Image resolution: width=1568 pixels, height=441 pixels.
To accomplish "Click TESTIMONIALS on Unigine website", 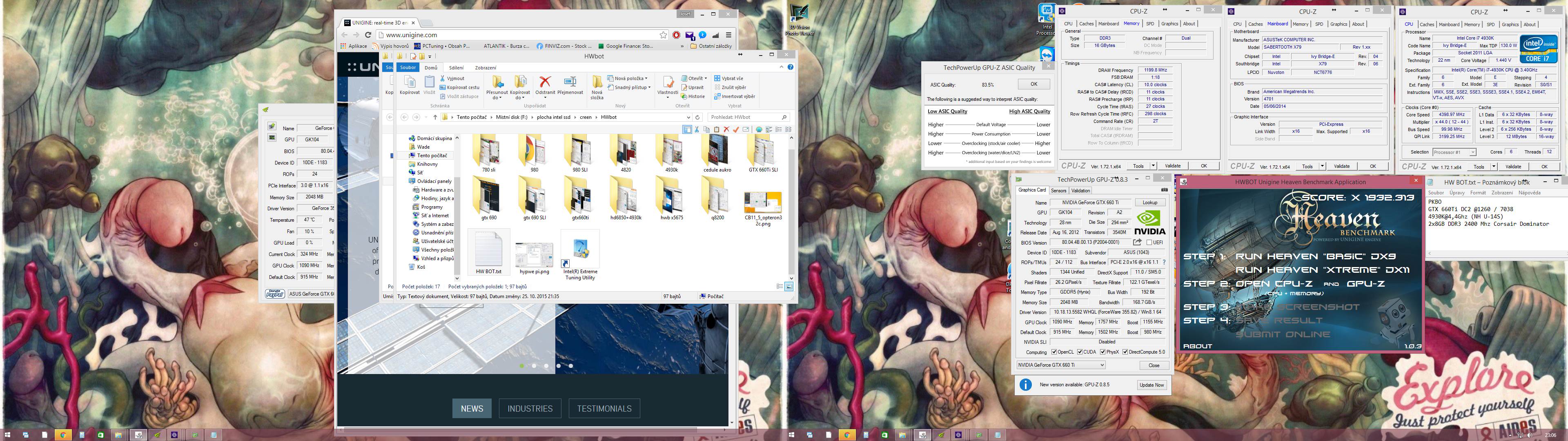I will pyautogui.click(x=604, y=408).
